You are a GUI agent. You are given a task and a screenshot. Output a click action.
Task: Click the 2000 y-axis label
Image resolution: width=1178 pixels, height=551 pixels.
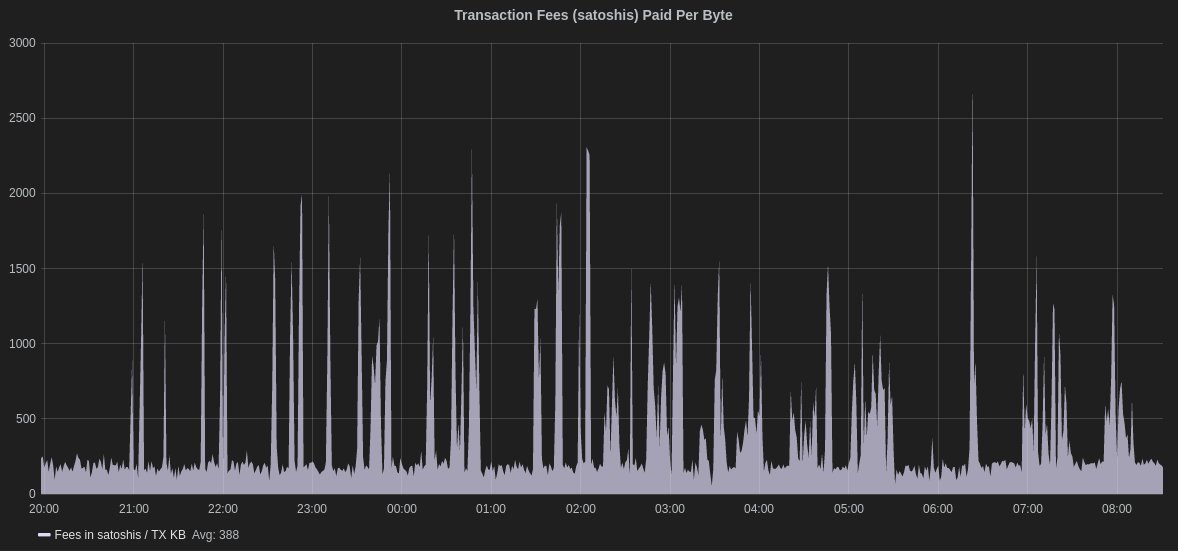coord(22,193)
